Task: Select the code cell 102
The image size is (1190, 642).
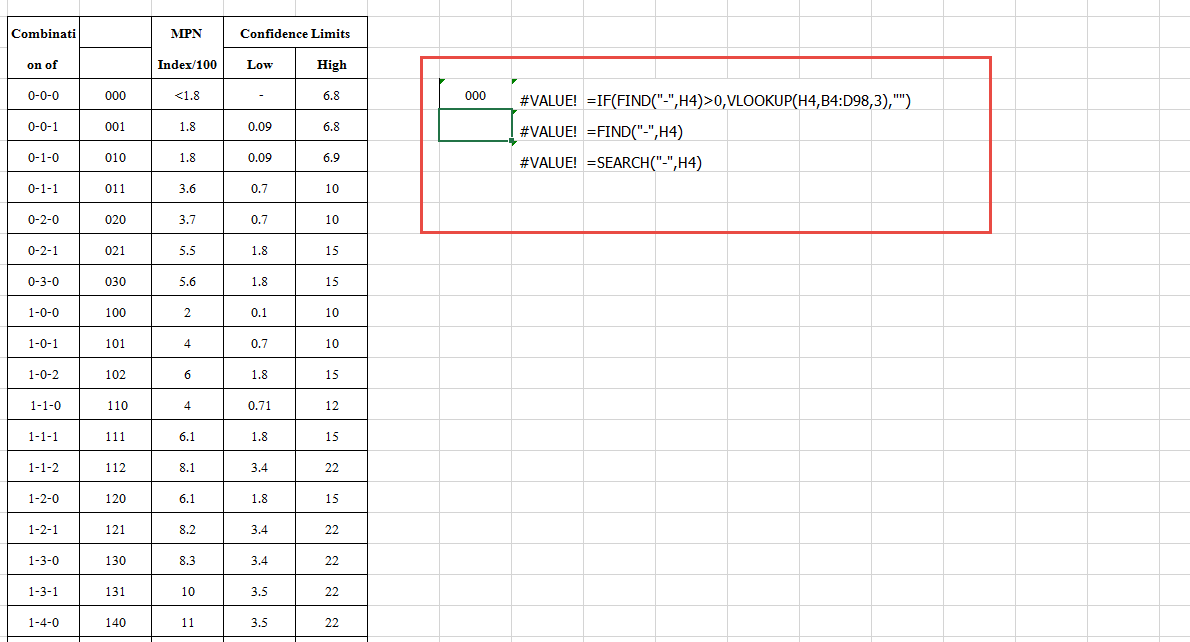Action: (115, 375)
